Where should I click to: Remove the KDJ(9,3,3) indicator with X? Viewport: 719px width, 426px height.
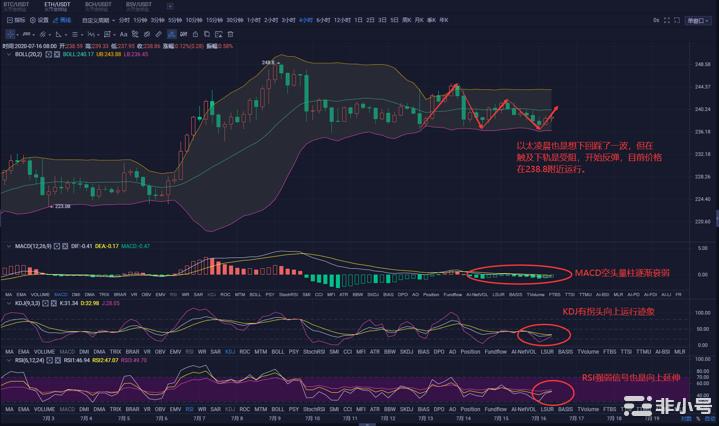54,303
